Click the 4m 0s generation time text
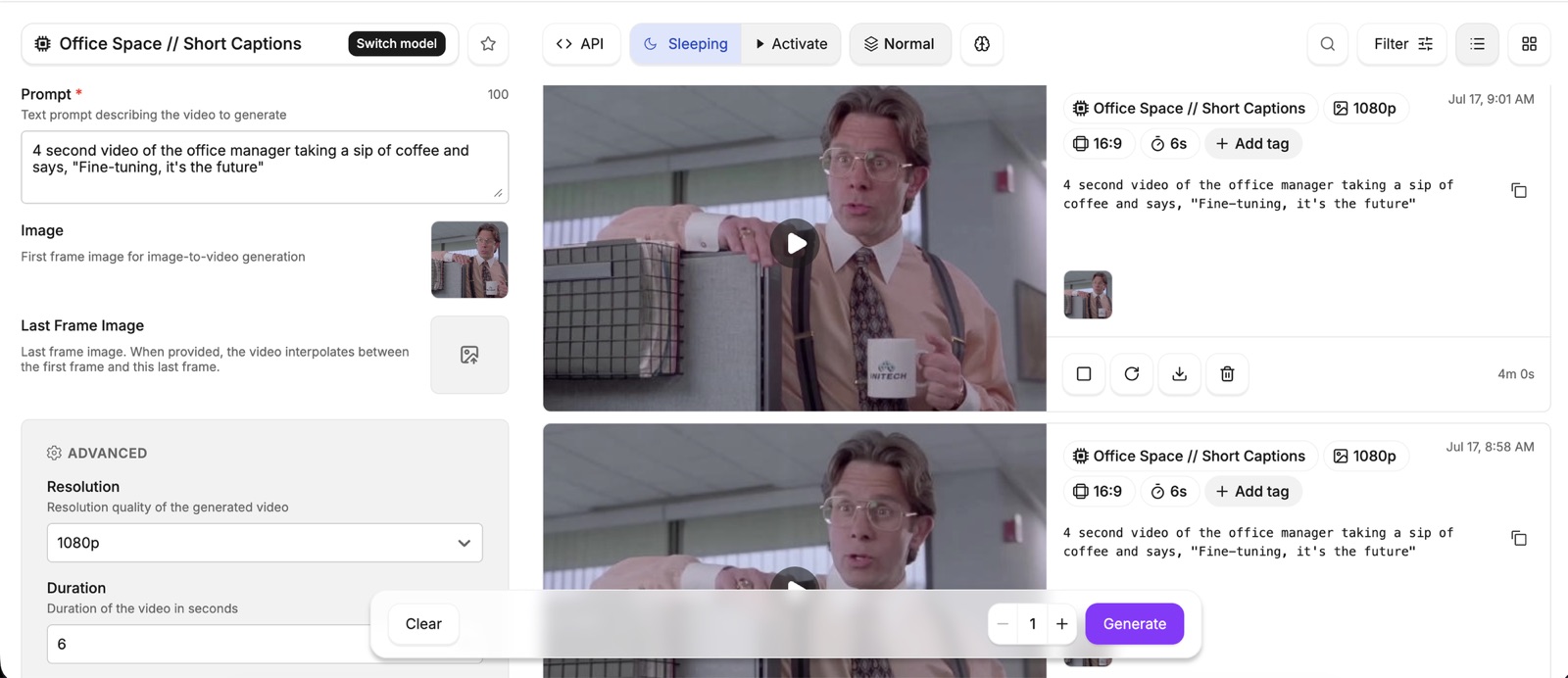1568x678 pixels. (1516, 374)
